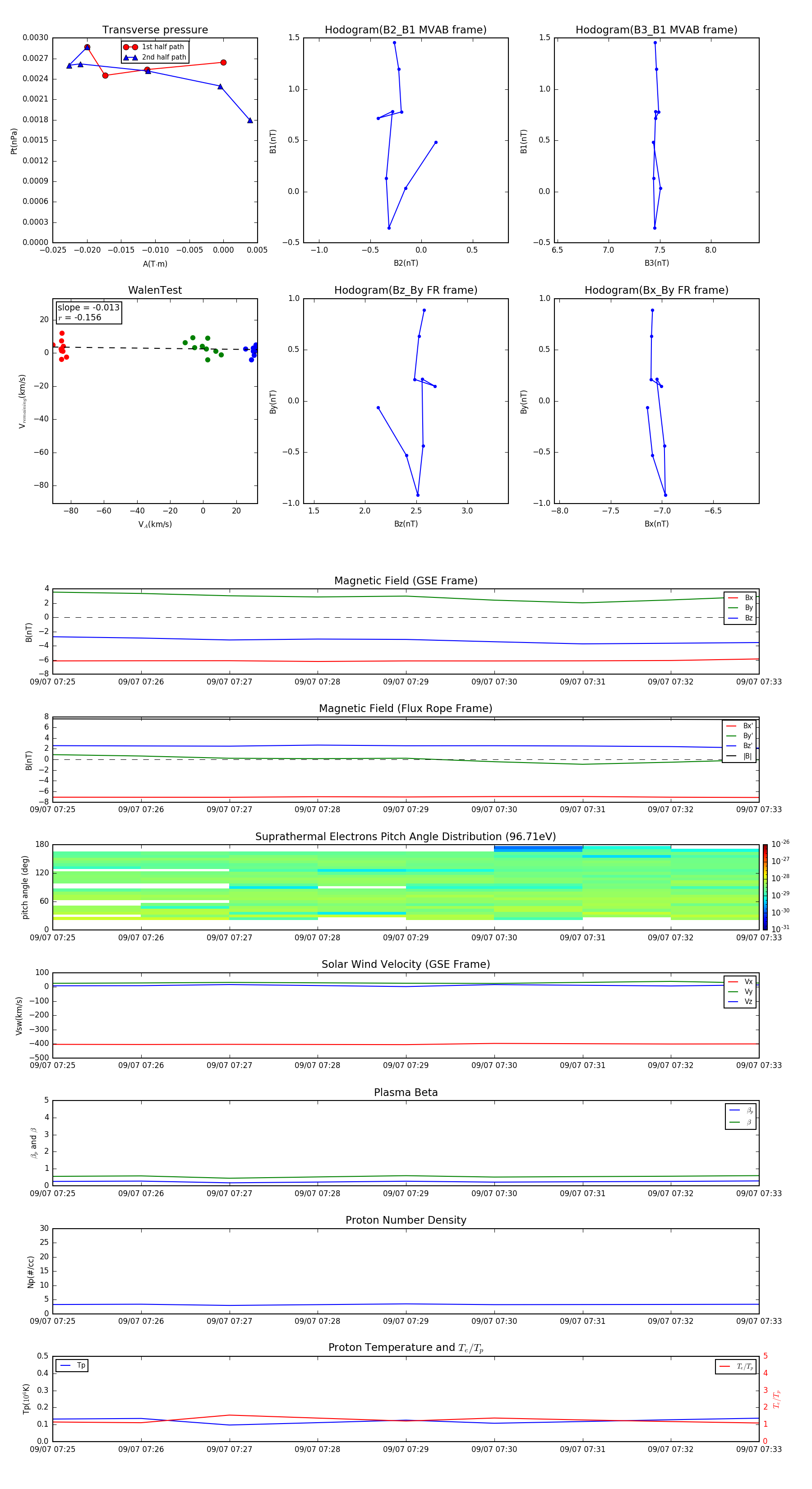This screenshot has height=1489, width=812.
Task: Select the "Proton Temperature and Te/Tp" title
Action: tap(406, 1348)
